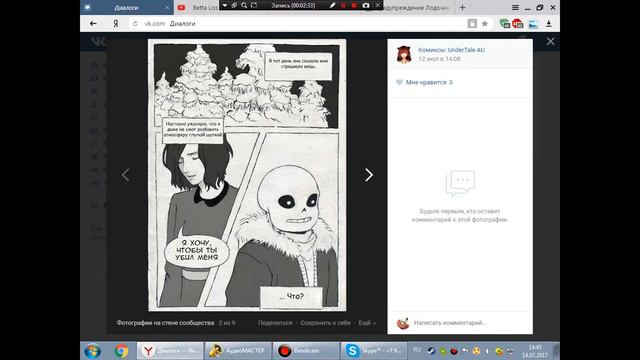Click the green extension icon in toolbar
Screen dimensions: 640x360
[x=504, y=24]
